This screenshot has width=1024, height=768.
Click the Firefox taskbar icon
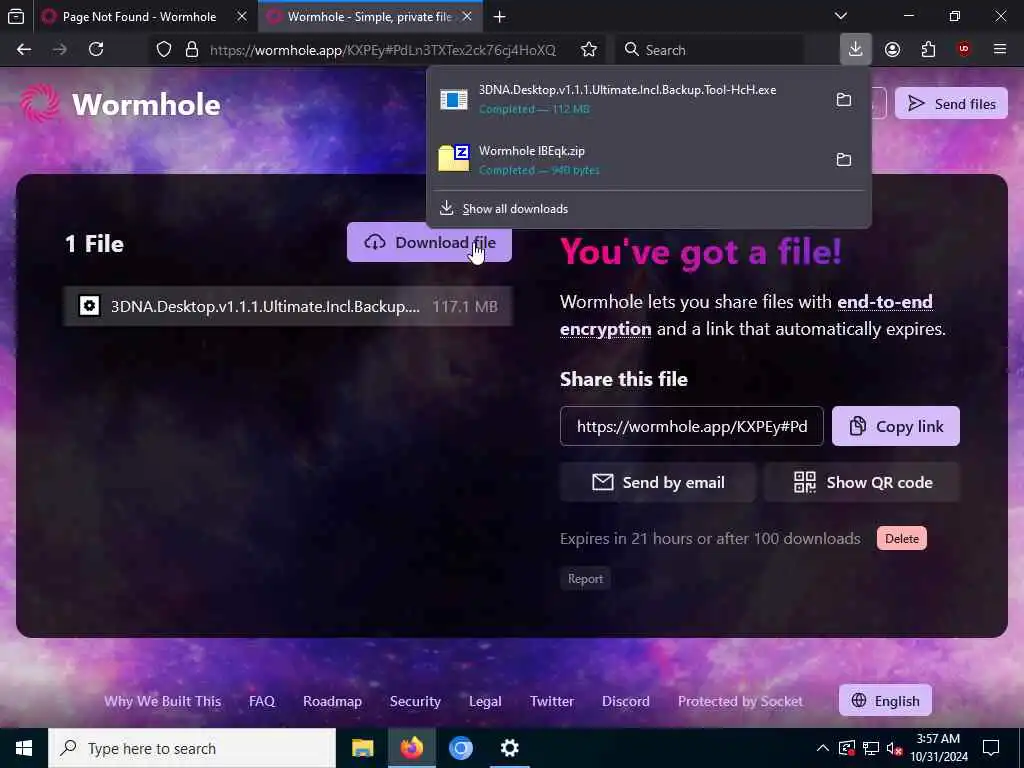(x=411, y=748)
